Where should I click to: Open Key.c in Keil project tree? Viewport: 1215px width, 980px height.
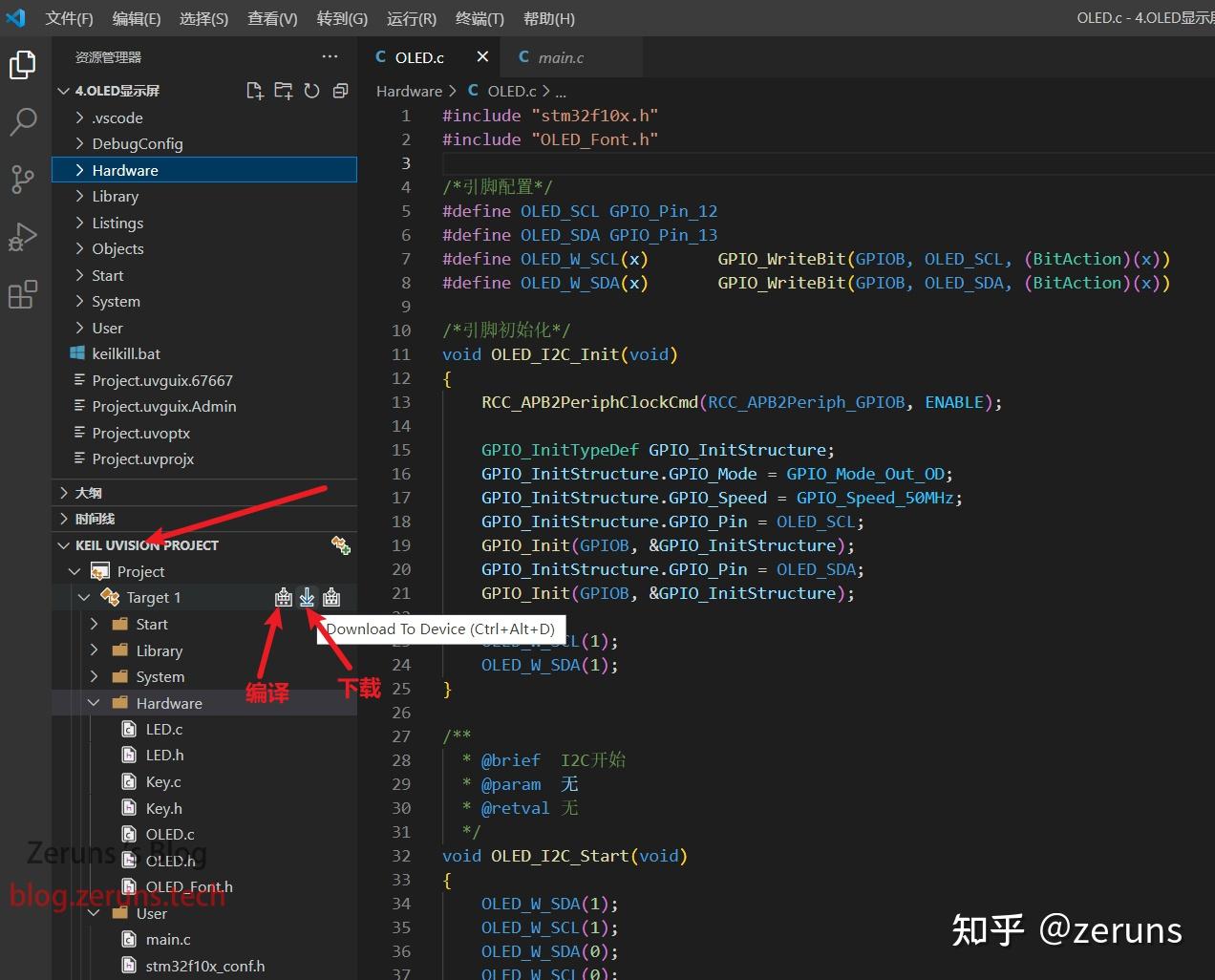[204, 781]
